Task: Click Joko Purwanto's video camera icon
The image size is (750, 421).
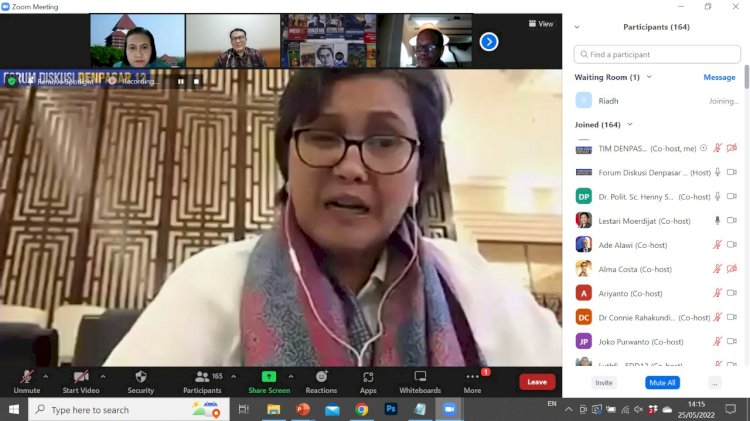Action: (x=732, y=341)
